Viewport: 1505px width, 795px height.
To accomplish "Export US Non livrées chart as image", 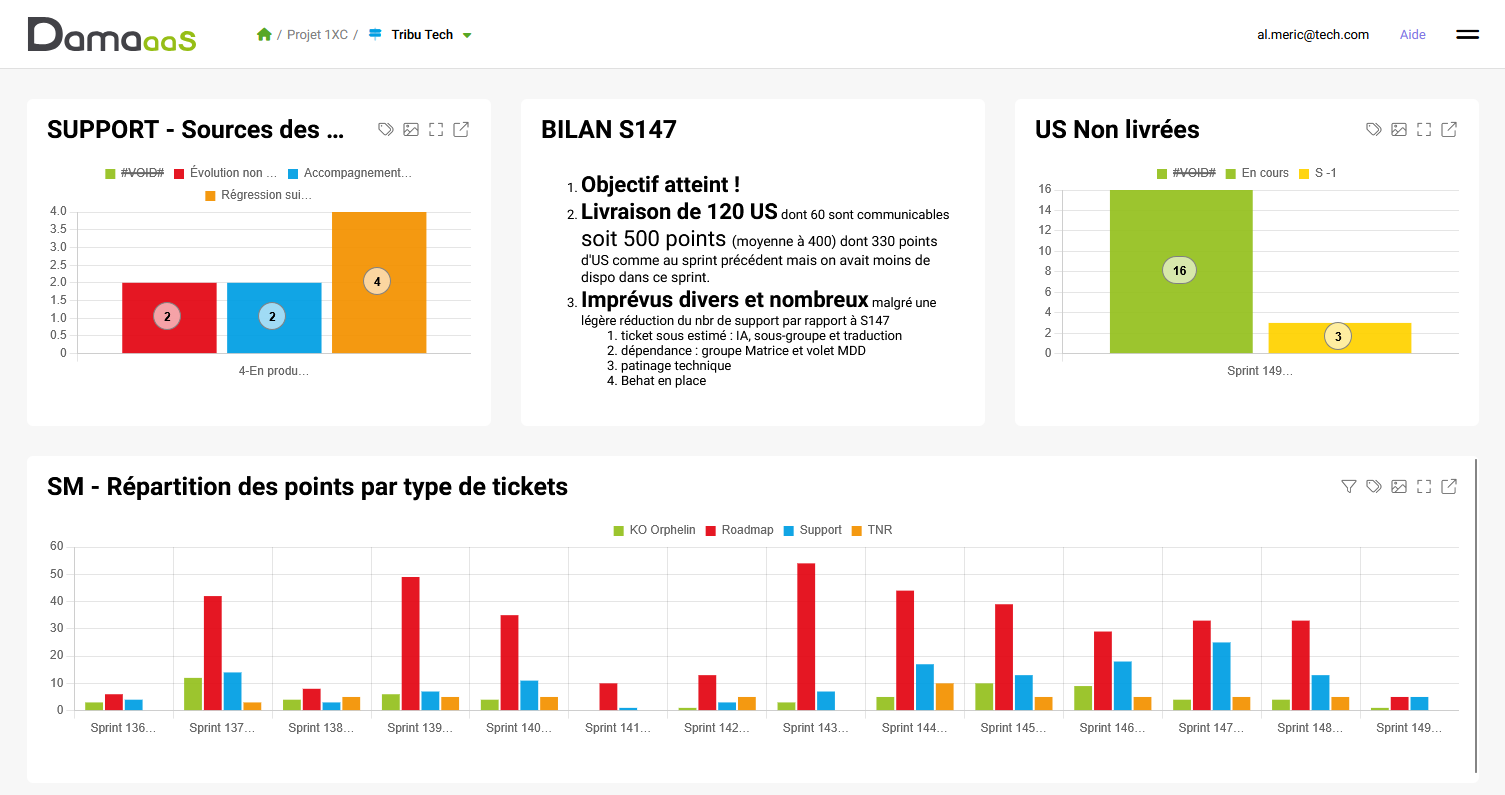I will 1399,129.
